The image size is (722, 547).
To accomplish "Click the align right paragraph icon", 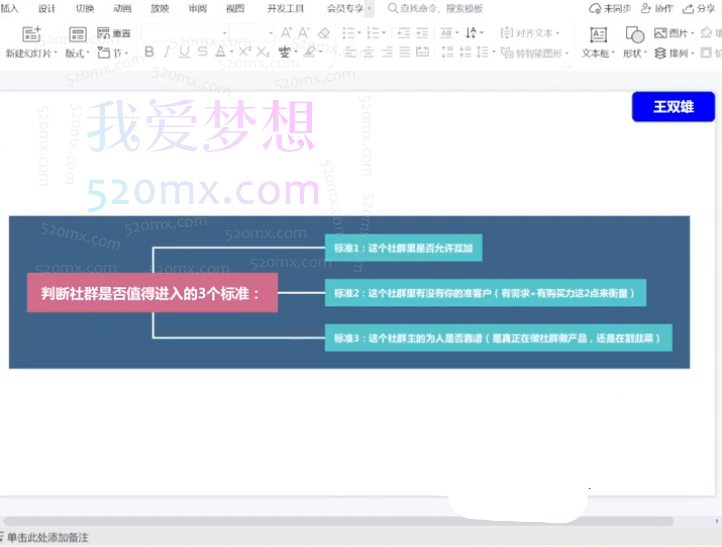I will coord(386,52).
